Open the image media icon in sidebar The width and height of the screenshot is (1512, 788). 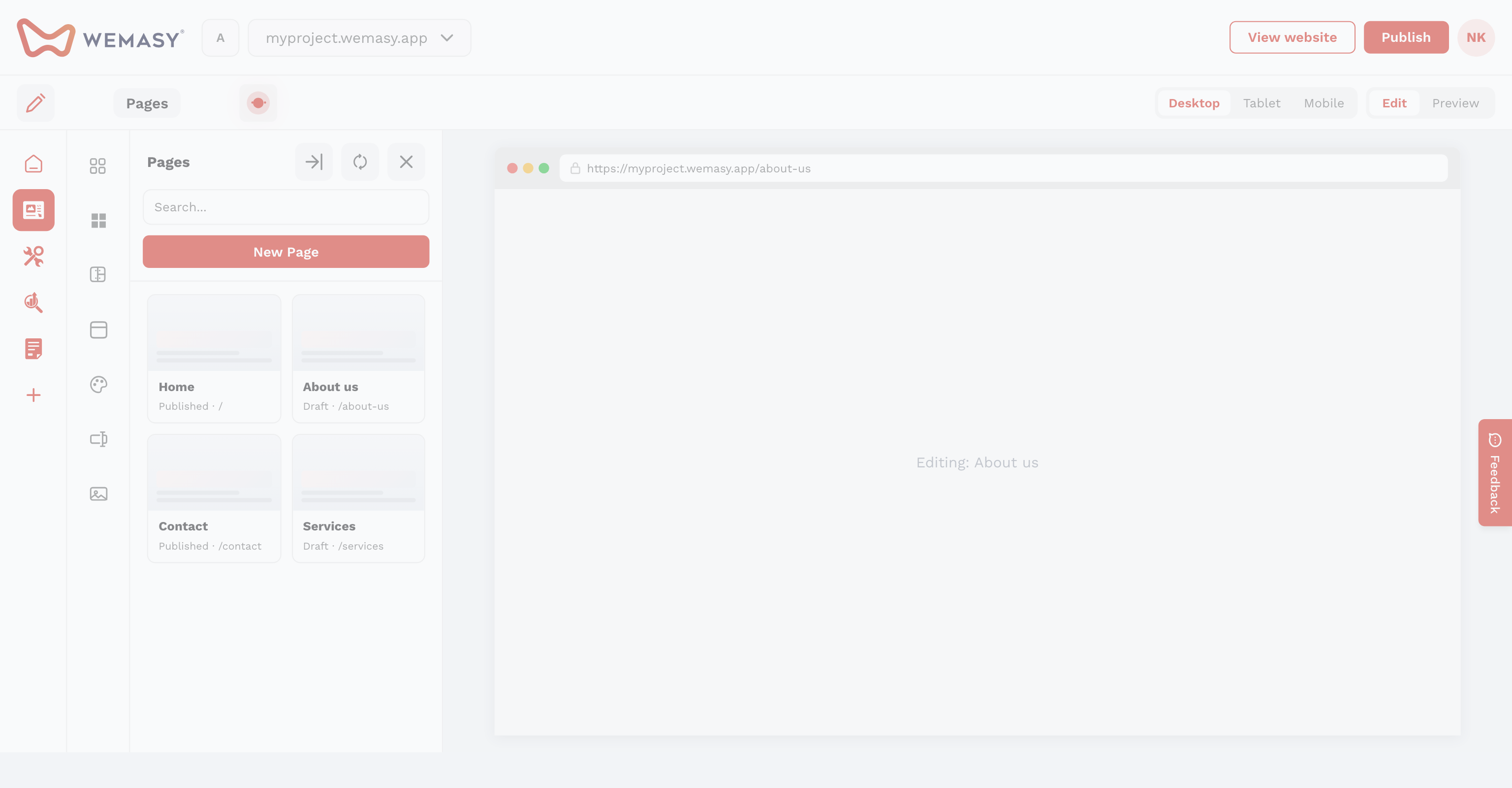(x=98, y=493)
